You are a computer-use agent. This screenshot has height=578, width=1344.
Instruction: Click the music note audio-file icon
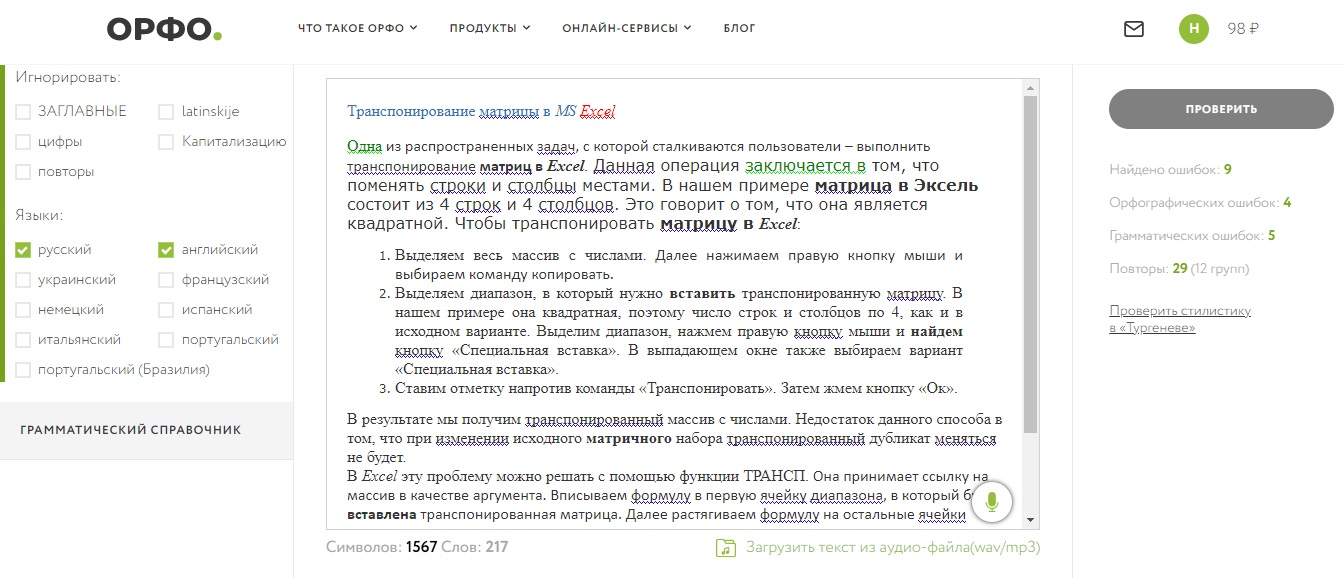coord(727,547)
